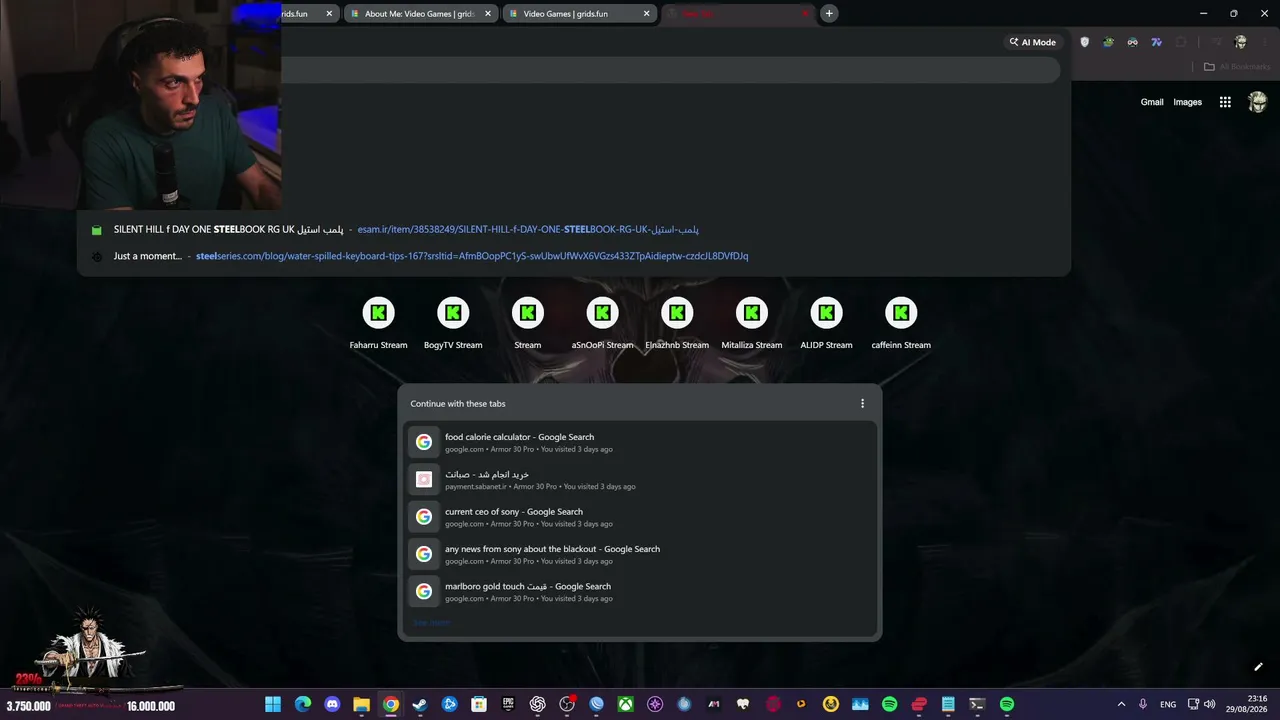Switch to the 'About Me: Video Games' tab

pos(420,13)
